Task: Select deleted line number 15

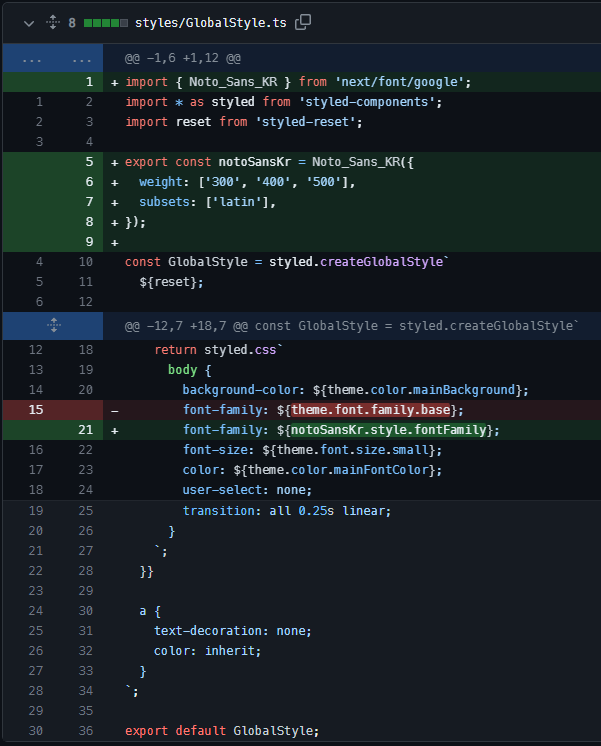Action: coord(36,410)
